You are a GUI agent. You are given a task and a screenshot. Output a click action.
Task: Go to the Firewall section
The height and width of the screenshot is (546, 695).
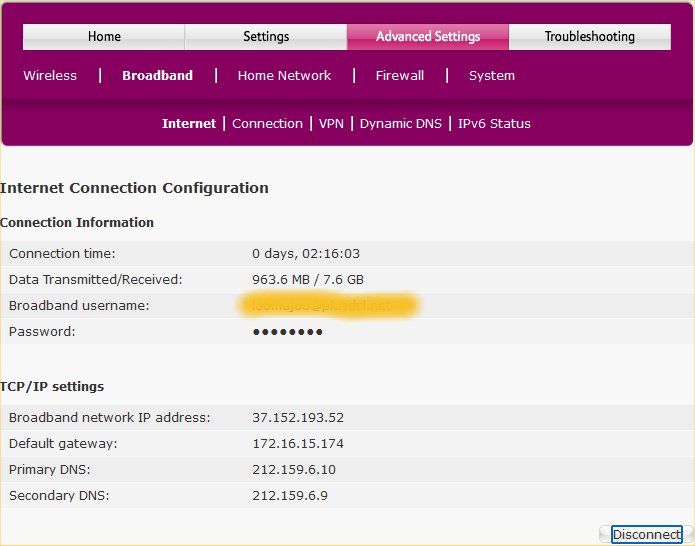point(400,76)
